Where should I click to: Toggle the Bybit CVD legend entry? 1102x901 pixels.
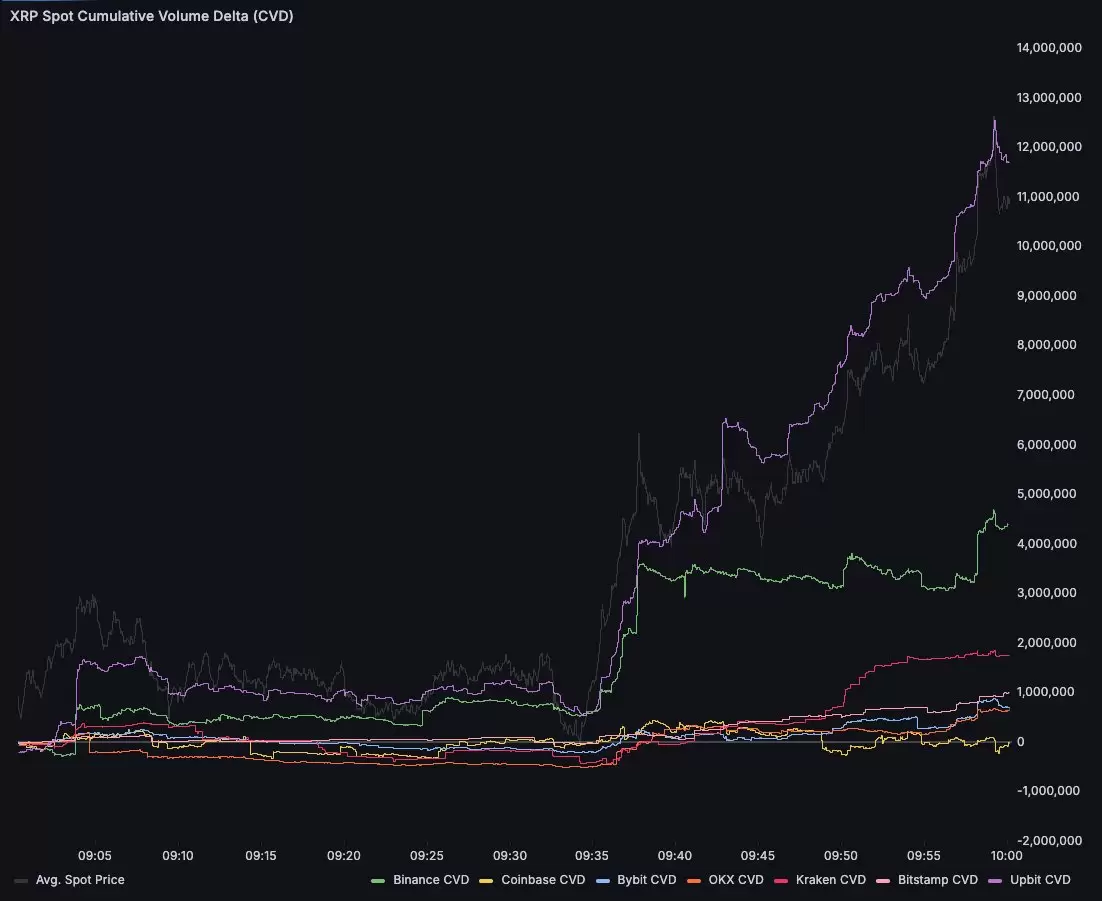[636, 880]
